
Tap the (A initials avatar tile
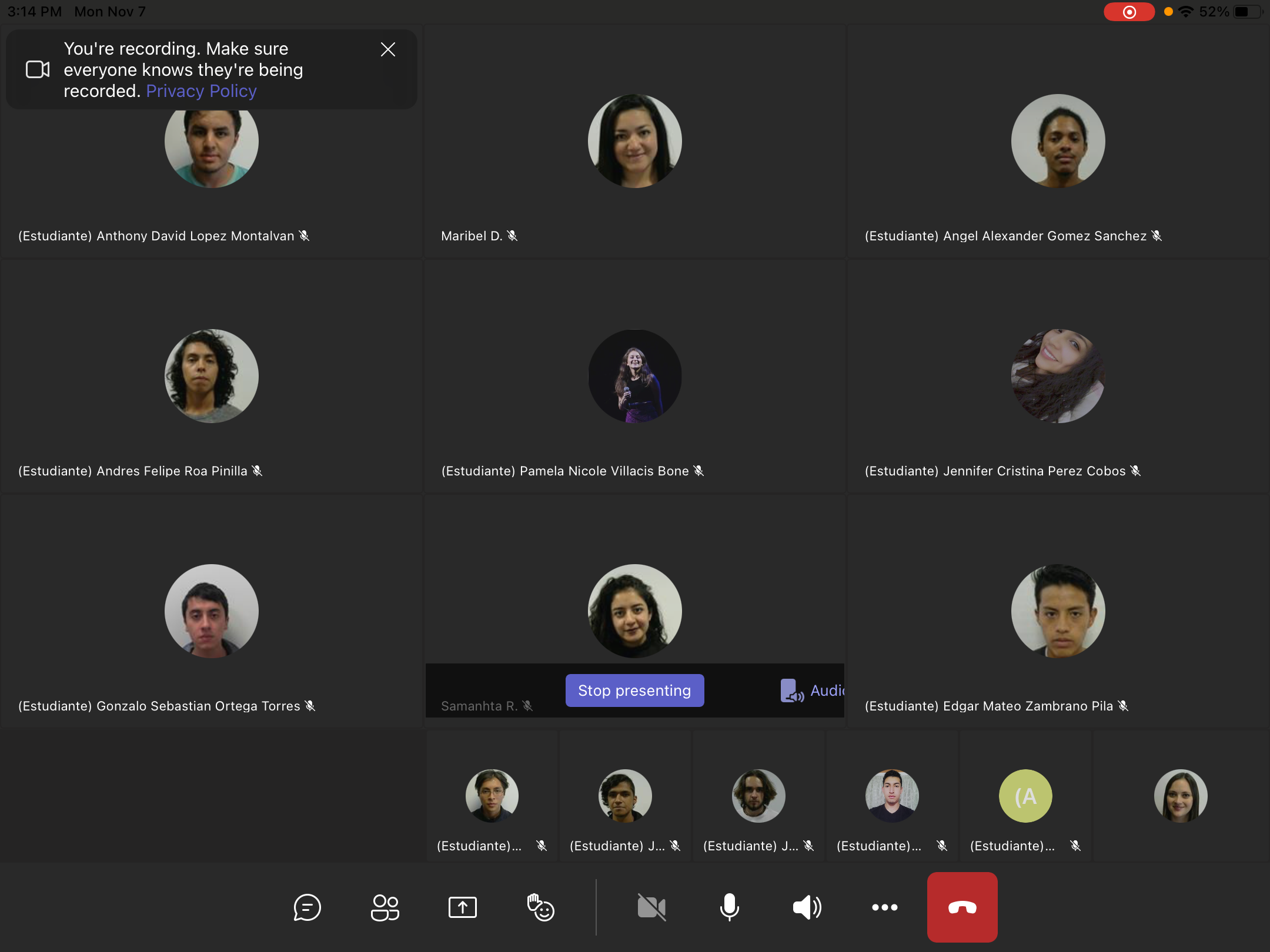pyautogui.click(x=1025, y=796)
